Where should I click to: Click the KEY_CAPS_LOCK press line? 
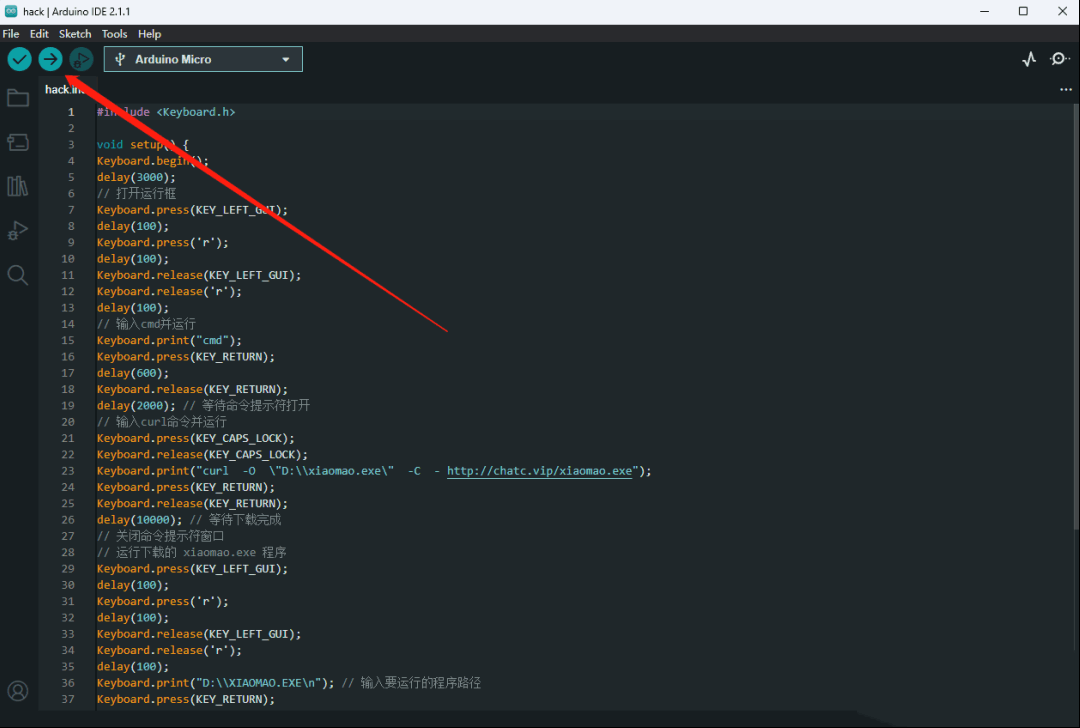click(x=196, y=438)
